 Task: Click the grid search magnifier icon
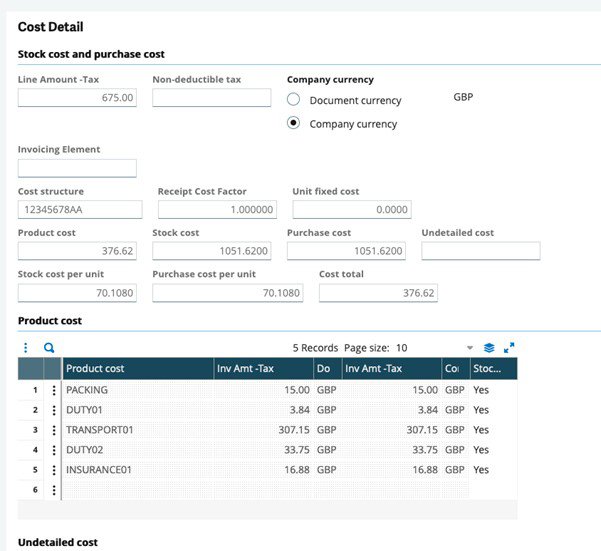click(x=49, y=348)
